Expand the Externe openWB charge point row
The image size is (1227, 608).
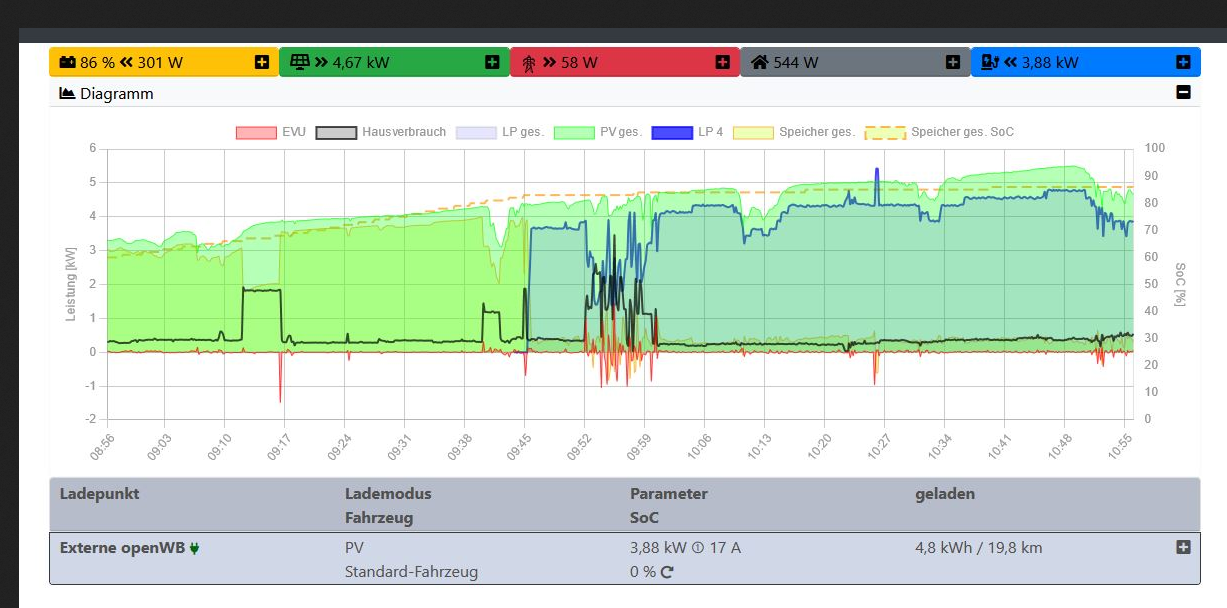coord(1183,547)
